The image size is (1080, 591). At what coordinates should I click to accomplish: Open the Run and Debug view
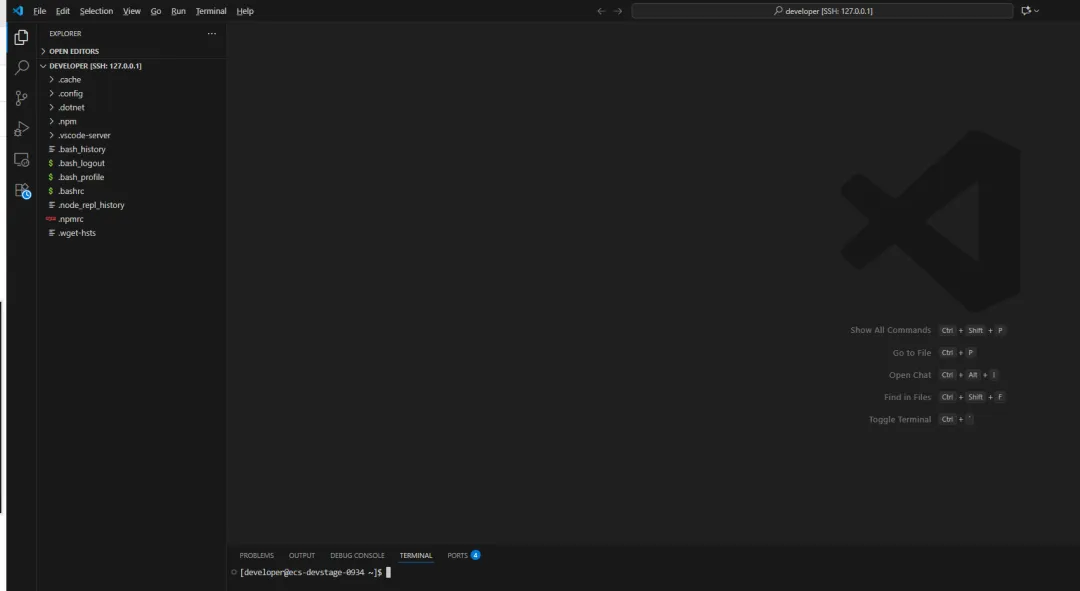[x=21, y=129]
